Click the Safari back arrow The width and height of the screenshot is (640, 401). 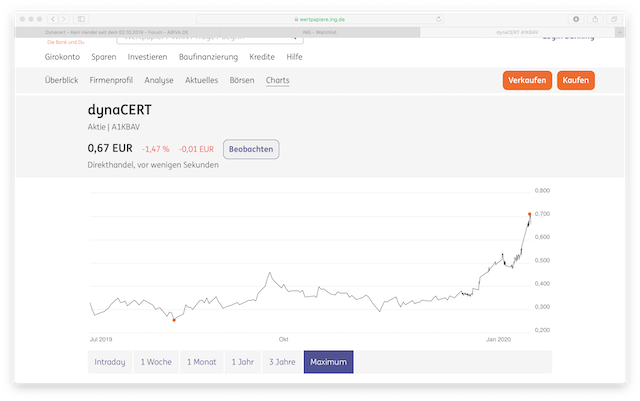point(52,19)
